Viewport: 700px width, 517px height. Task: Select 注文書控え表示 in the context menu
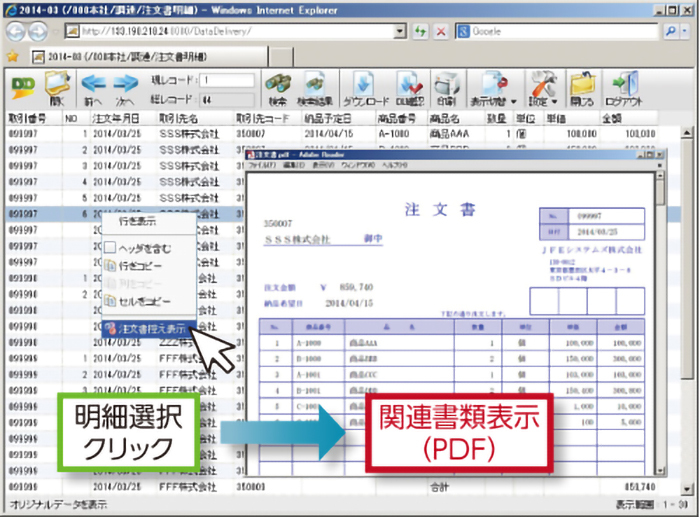tap(149, 329)
